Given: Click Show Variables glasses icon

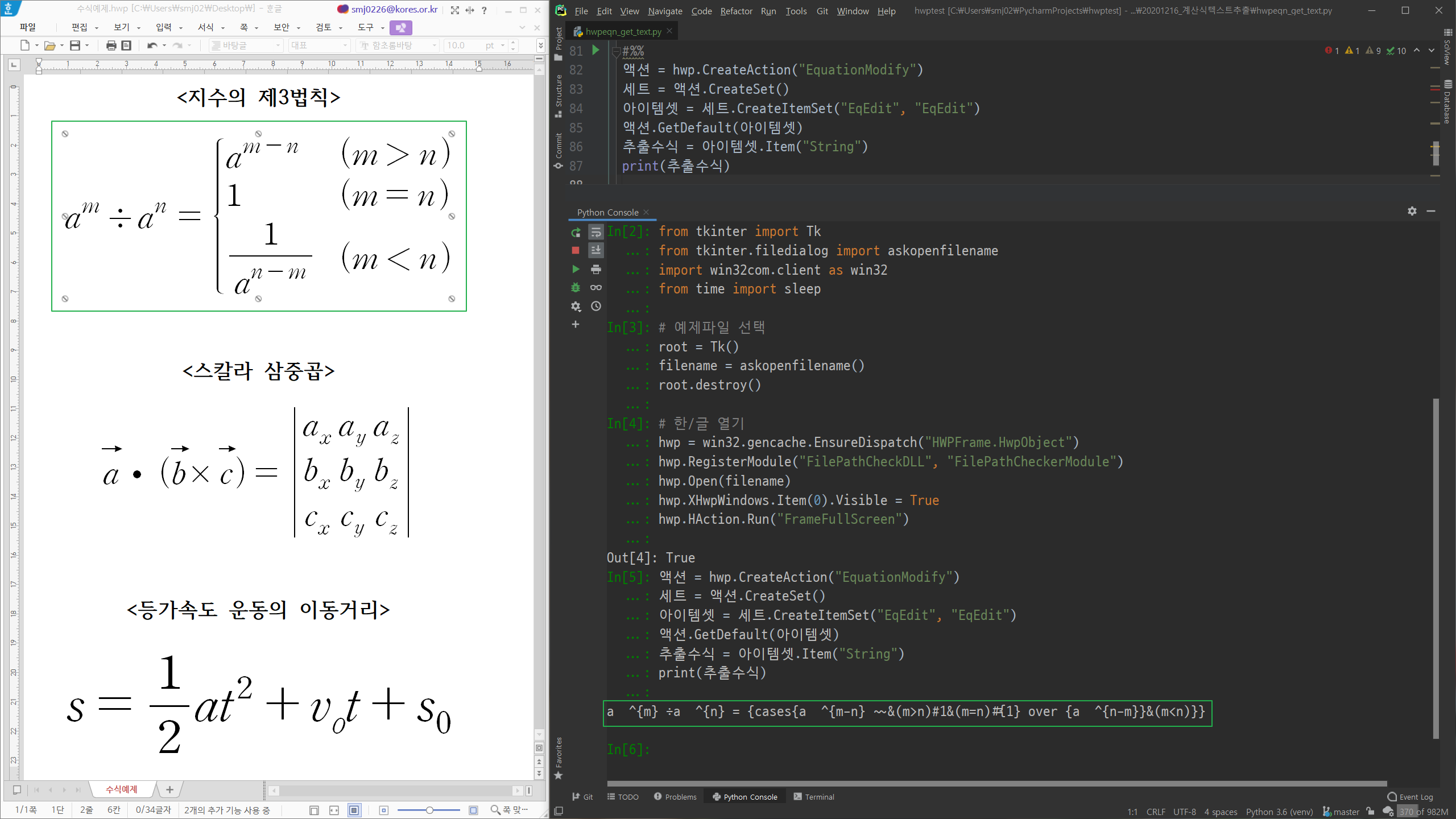Looking at the screenshot, I should tap(595, 288).
